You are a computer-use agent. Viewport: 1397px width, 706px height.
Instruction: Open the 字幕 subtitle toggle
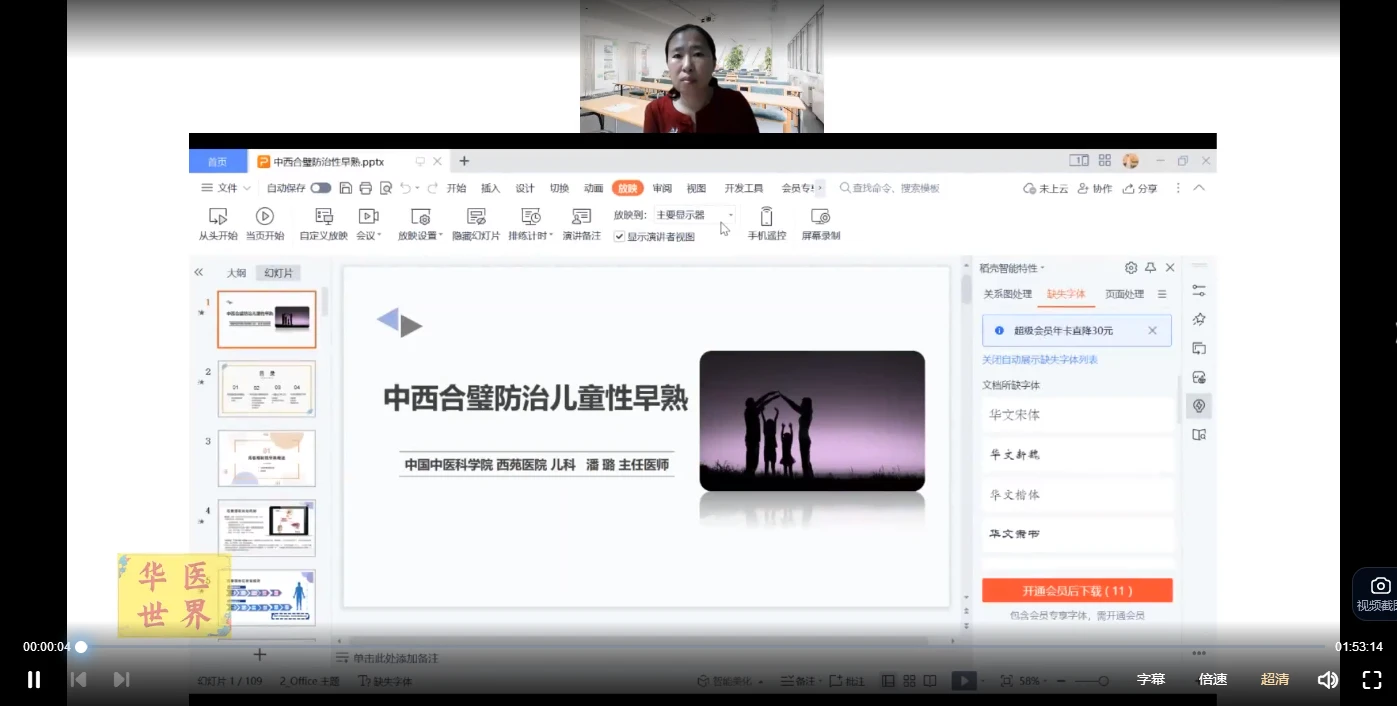coord(1151,680)
